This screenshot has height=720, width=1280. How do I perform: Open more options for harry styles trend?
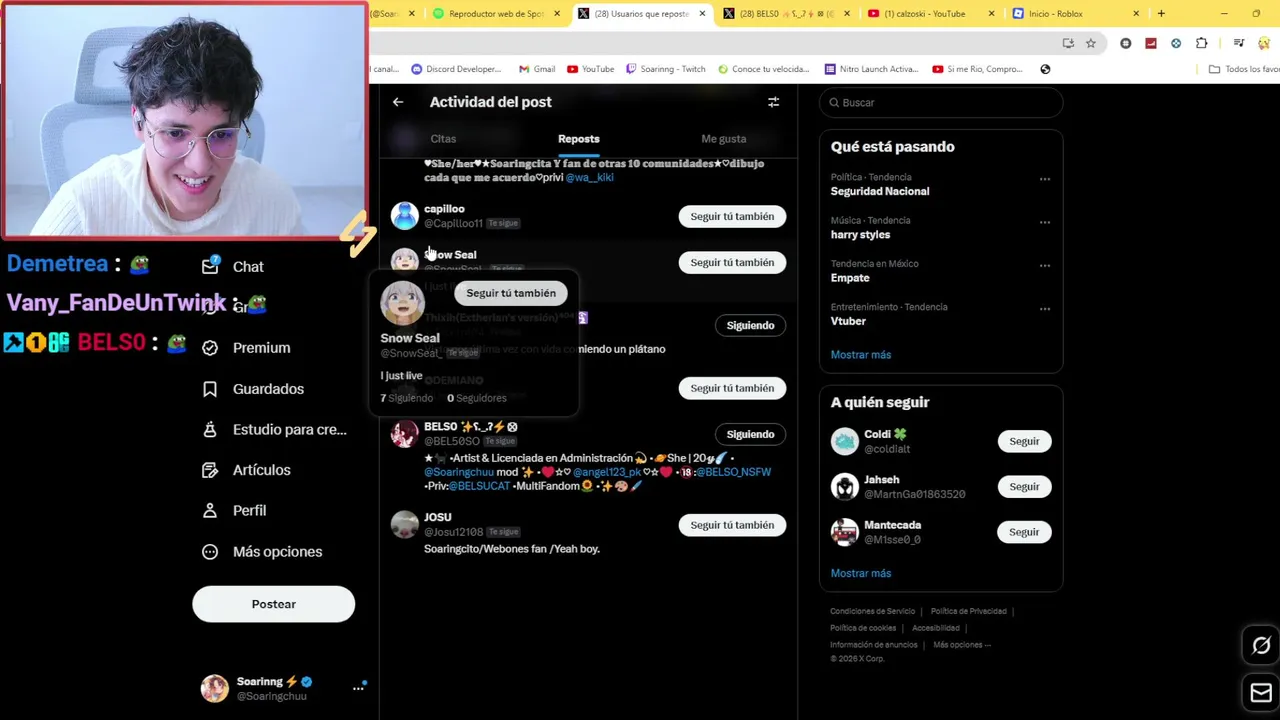pos(1044,222)
